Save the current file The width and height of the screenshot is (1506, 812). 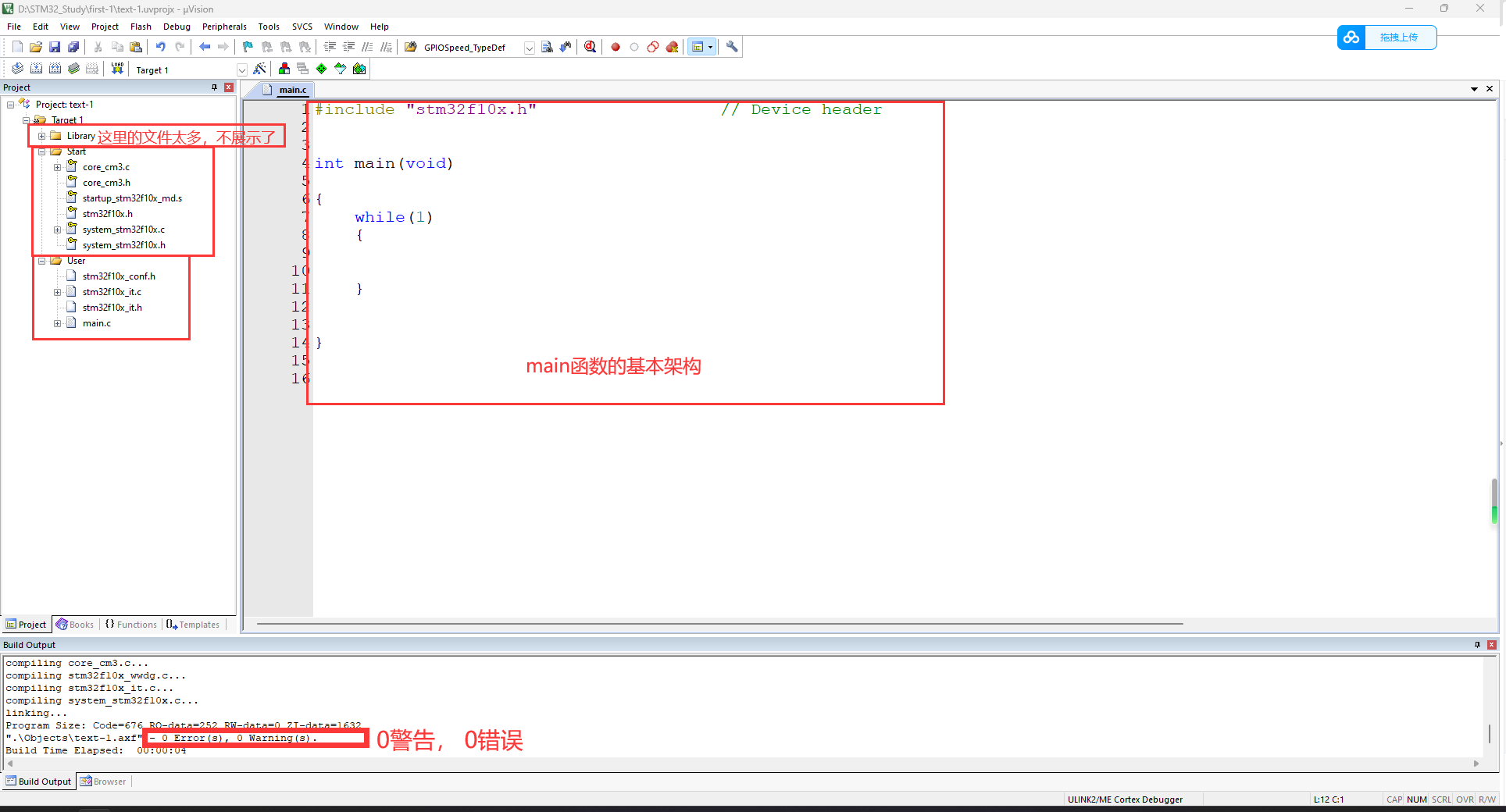55,47
